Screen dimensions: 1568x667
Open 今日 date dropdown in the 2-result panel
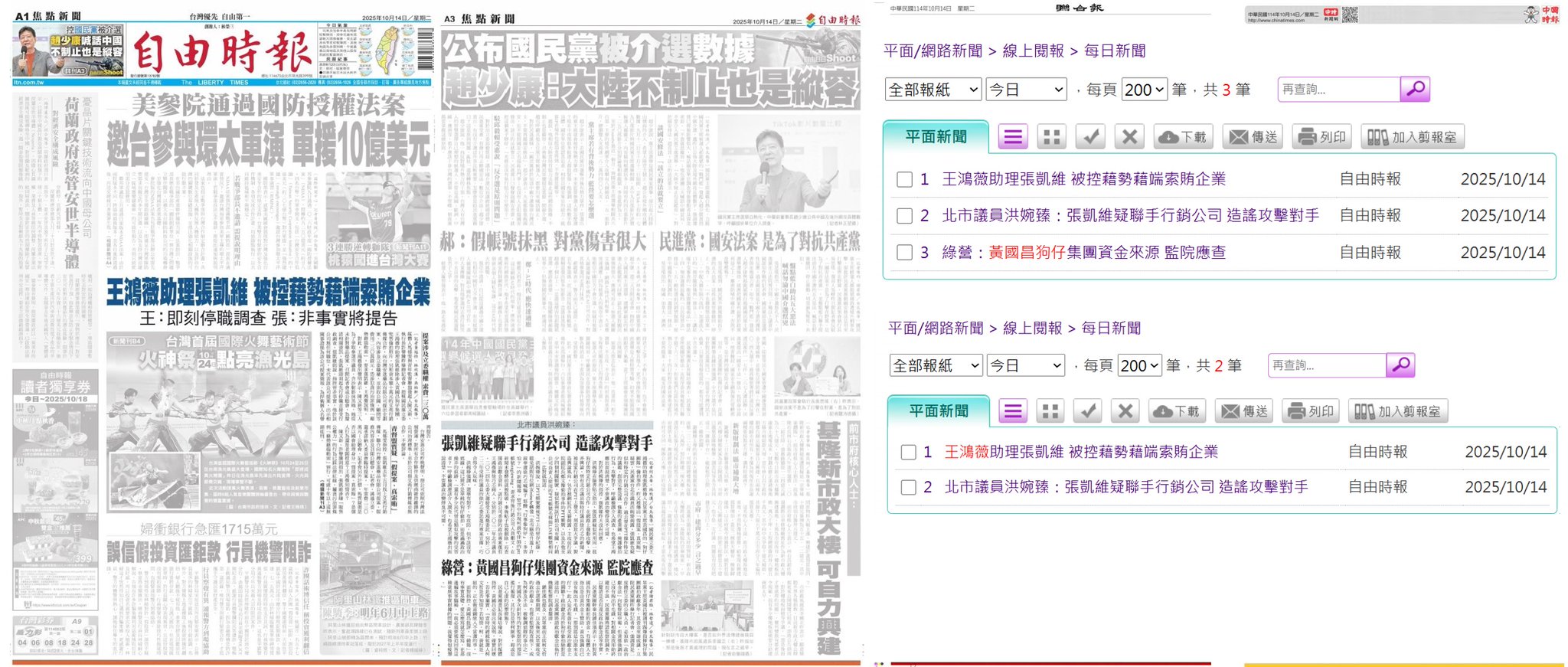[x=1026, y=365]
